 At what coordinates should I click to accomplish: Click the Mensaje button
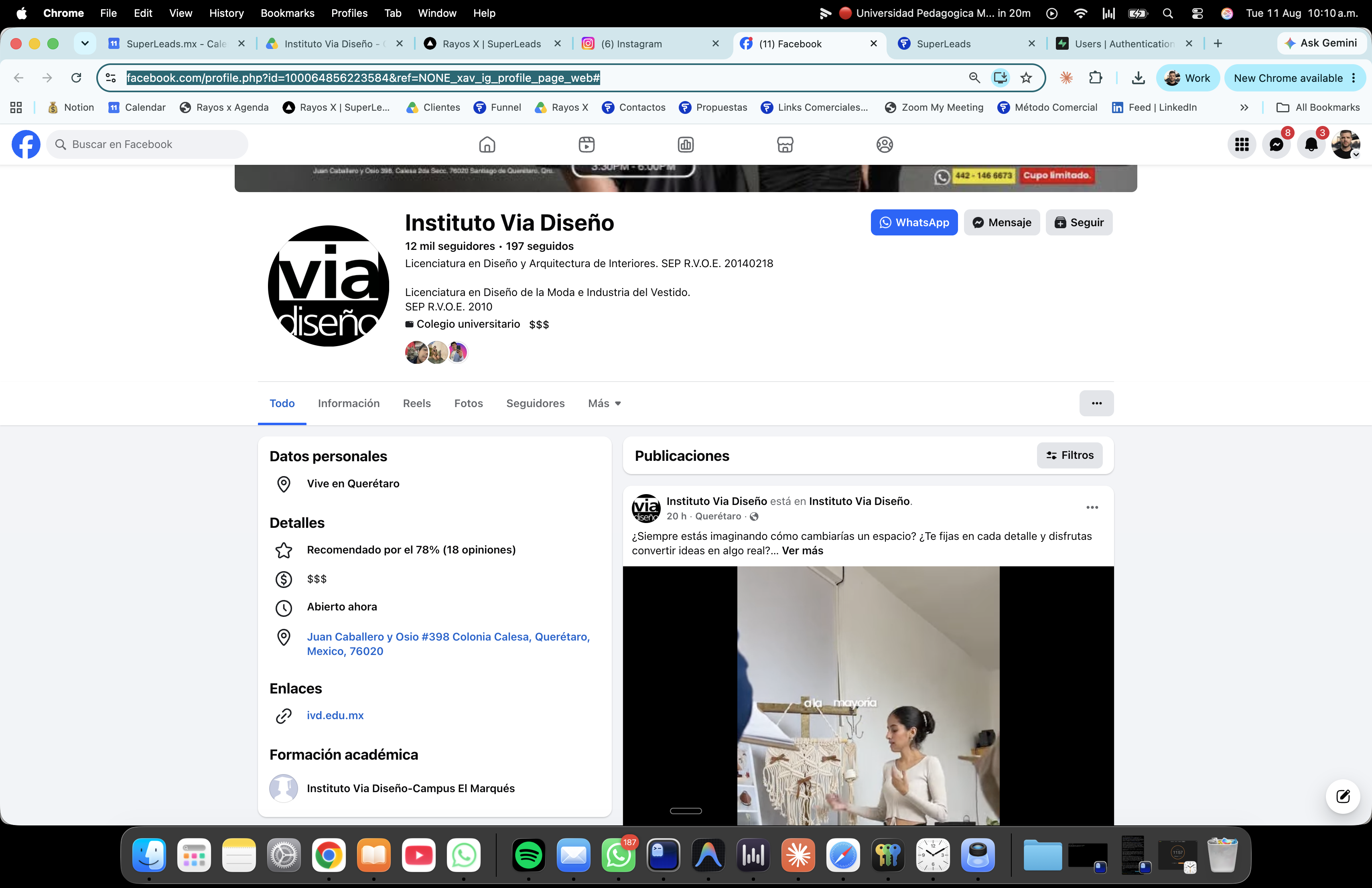1001,223
